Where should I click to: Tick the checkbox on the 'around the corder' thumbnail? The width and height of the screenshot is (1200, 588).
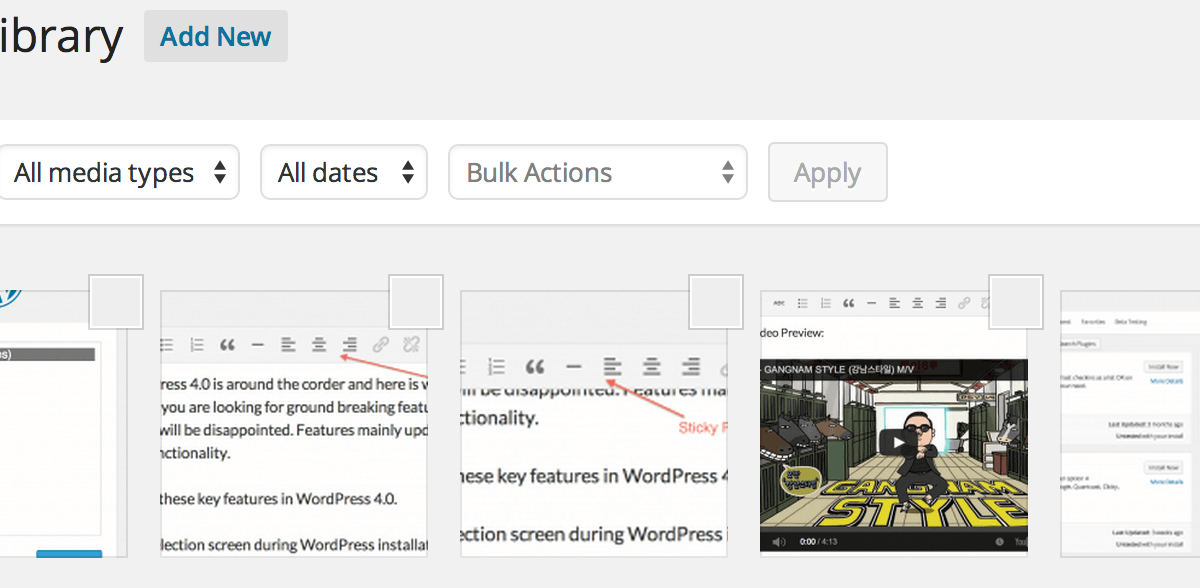(416, 302)
